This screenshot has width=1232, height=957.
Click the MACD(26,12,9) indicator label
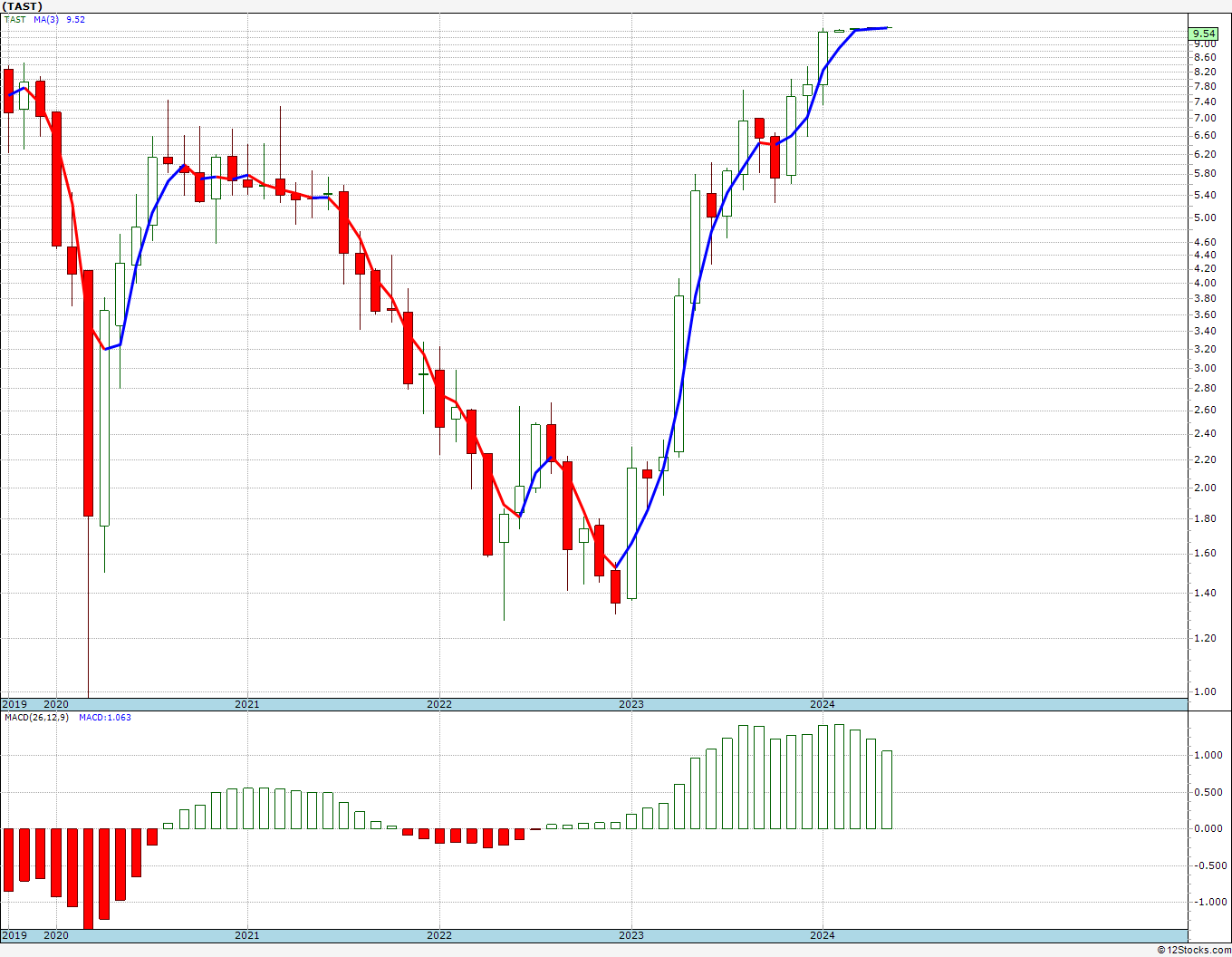point(36,717)
